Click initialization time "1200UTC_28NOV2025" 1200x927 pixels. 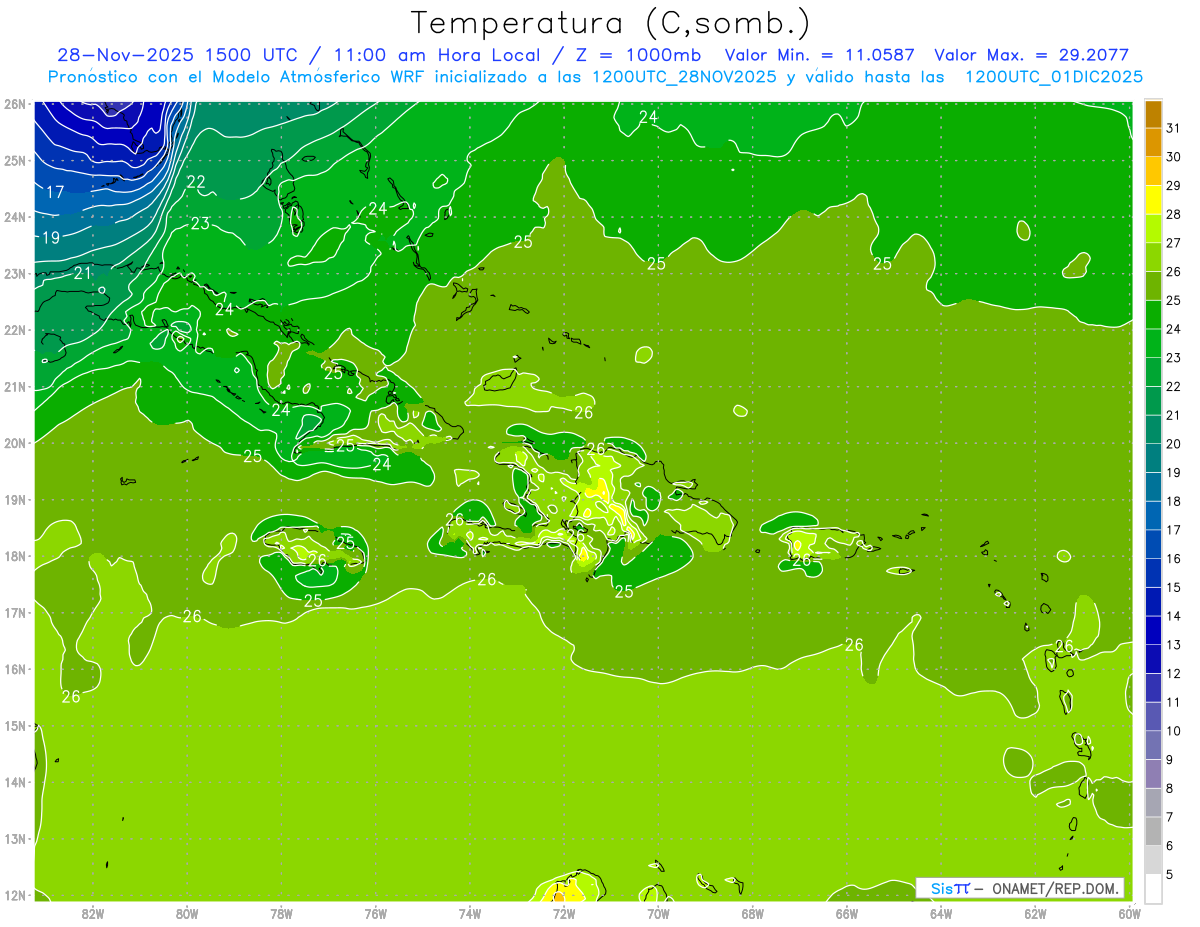pos(686,77)
